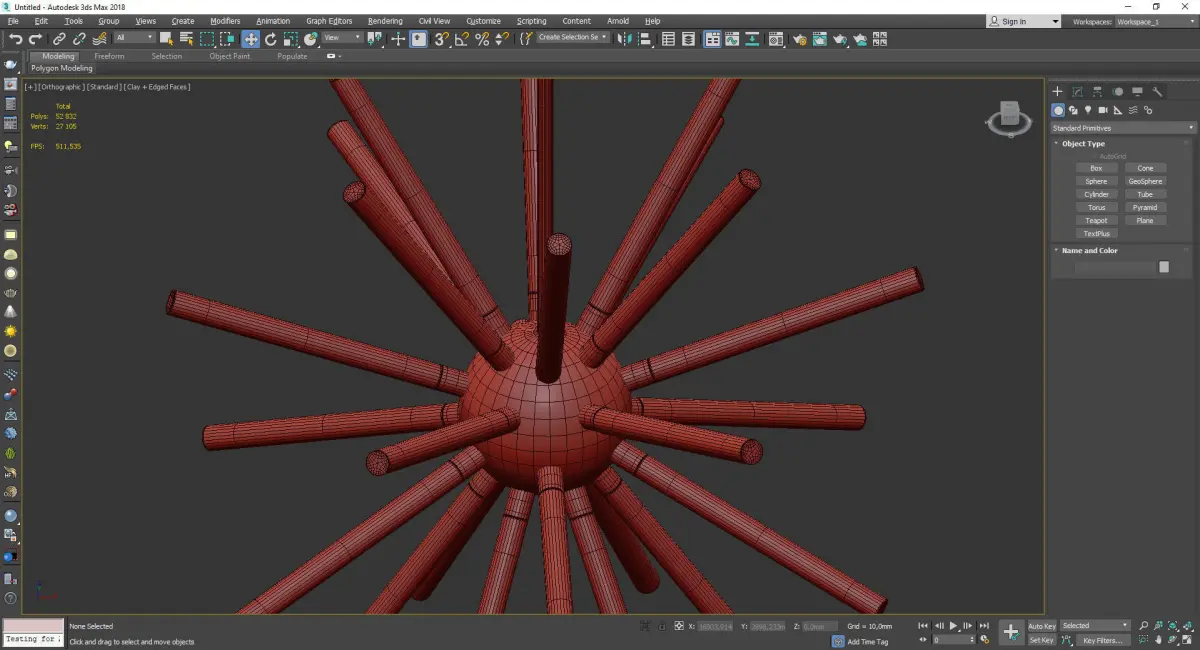Image resolution: width=1200 pixels, height=650 pixels.
Task: Click the GeoSphere button
Action: (1145, 181)
